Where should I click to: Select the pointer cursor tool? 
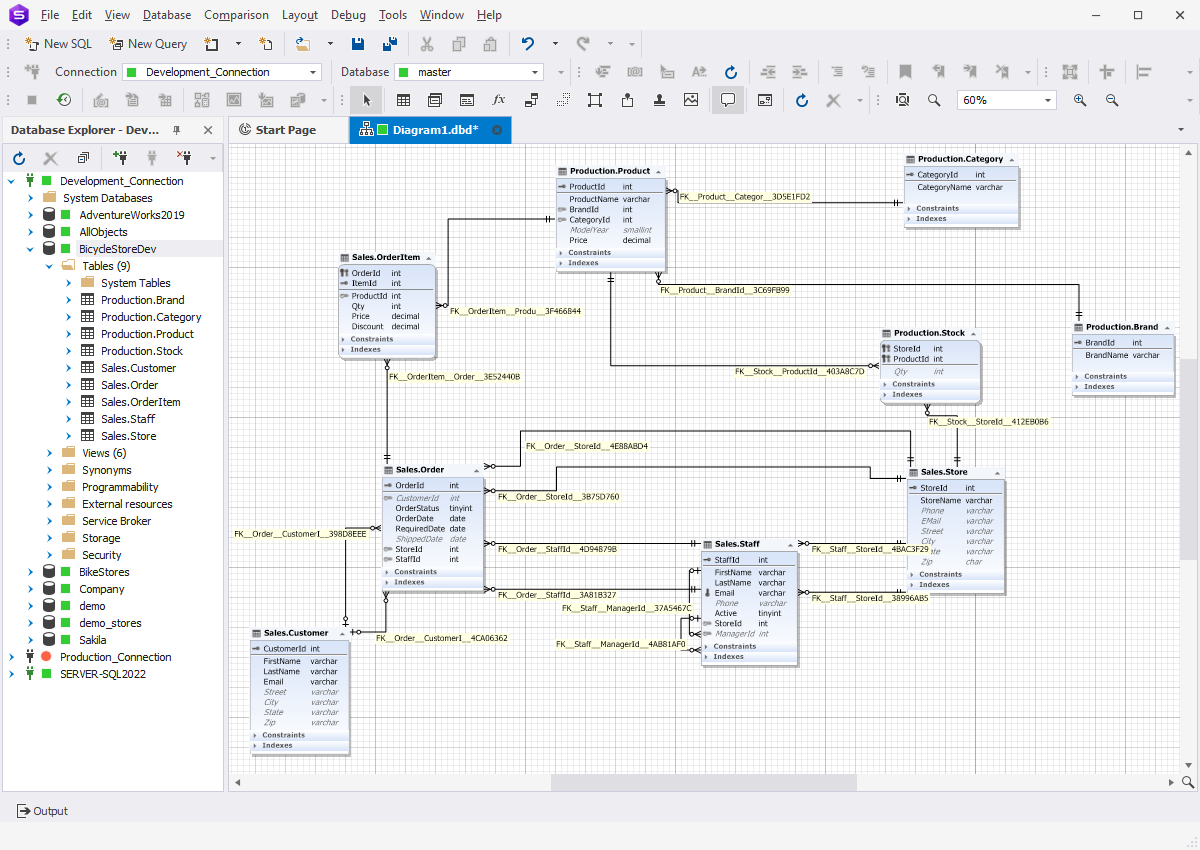[366, 100]
